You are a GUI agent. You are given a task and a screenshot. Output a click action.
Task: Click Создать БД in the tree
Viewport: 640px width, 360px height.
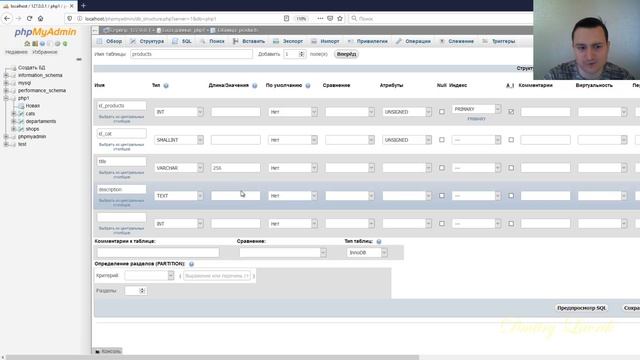pos(31,68)
